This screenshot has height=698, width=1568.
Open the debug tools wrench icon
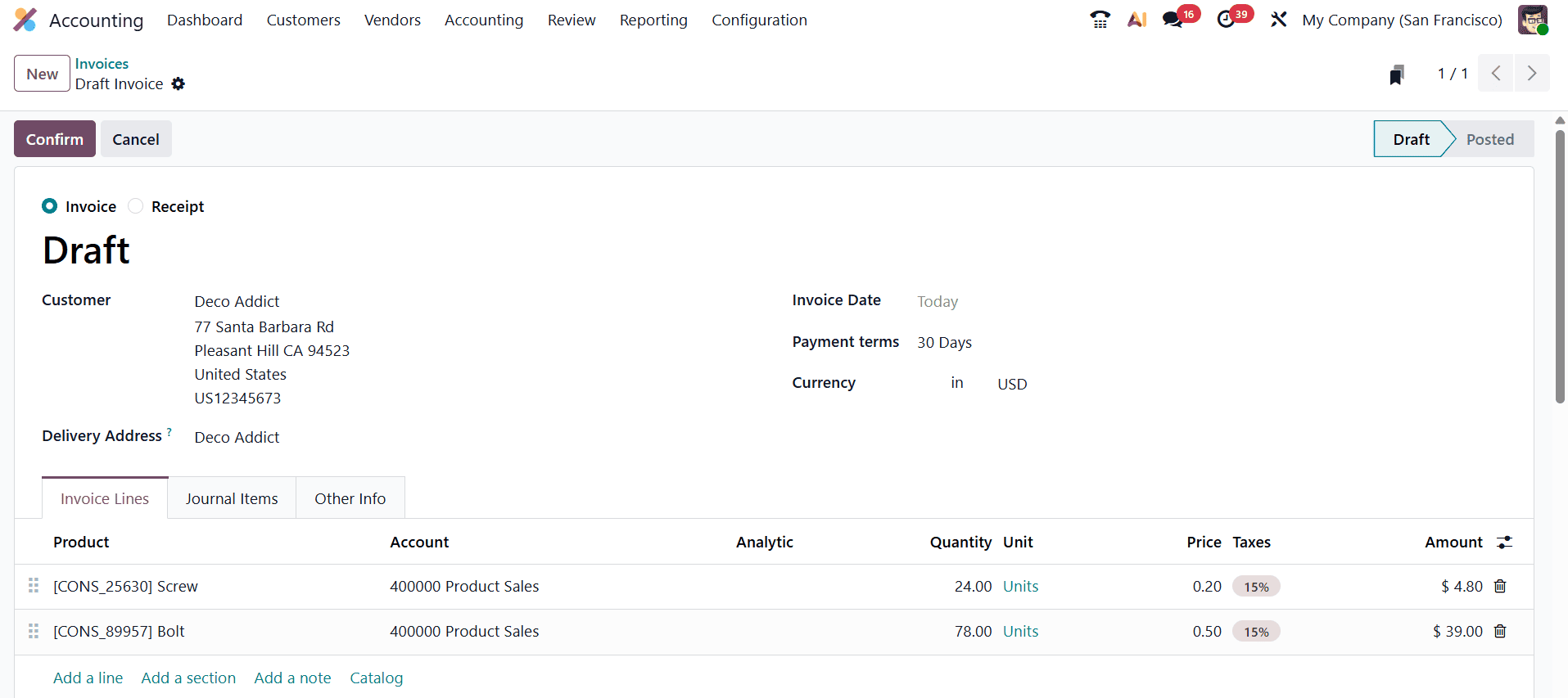(x=1278, y=20)
